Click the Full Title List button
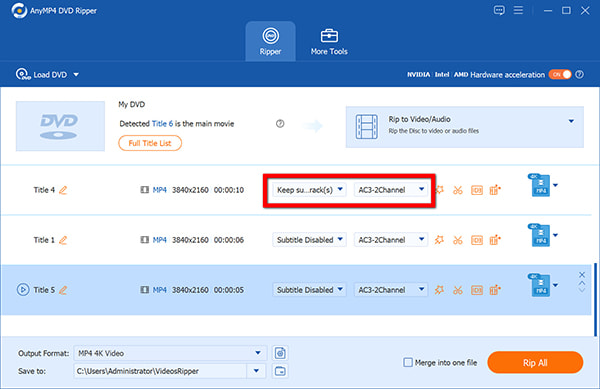600x389 pixels. 150,143
